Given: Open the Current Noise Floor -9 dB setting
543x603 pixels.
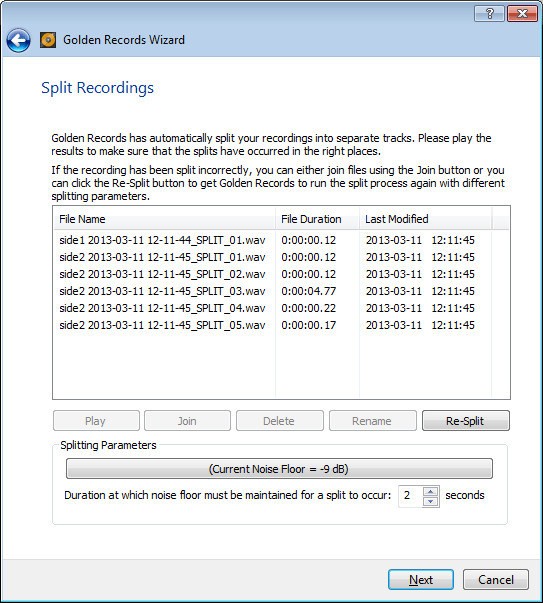Looking at the screenshot, I should coord(279,469).
